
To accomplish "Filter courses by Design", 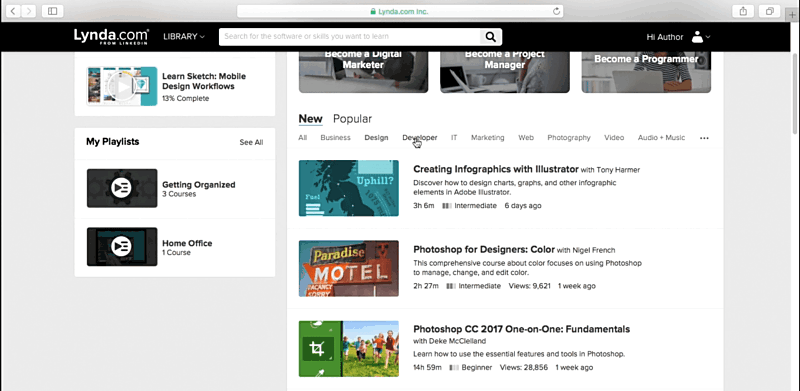I will point(376,138).
